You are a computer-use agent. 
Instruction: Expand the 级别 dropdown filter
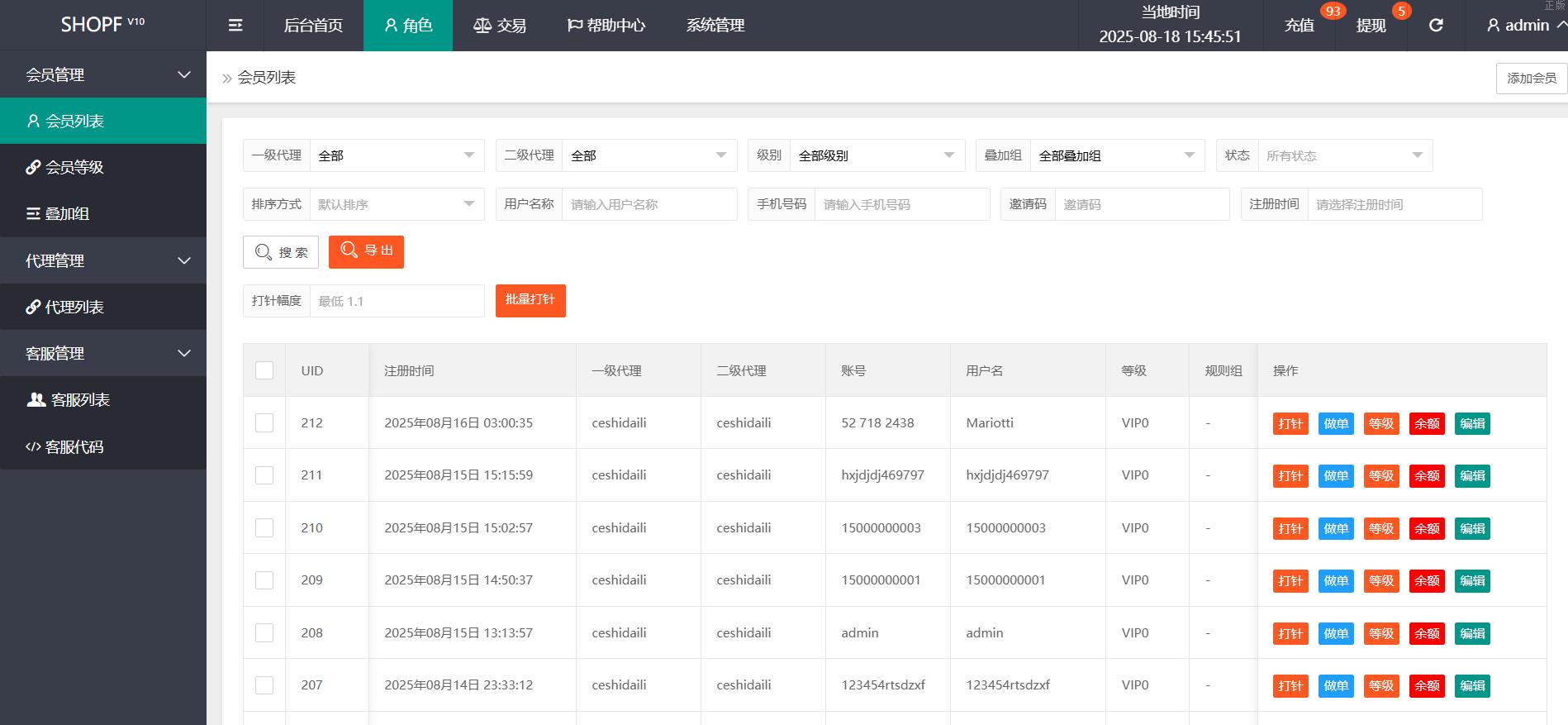tap(877, 155)
